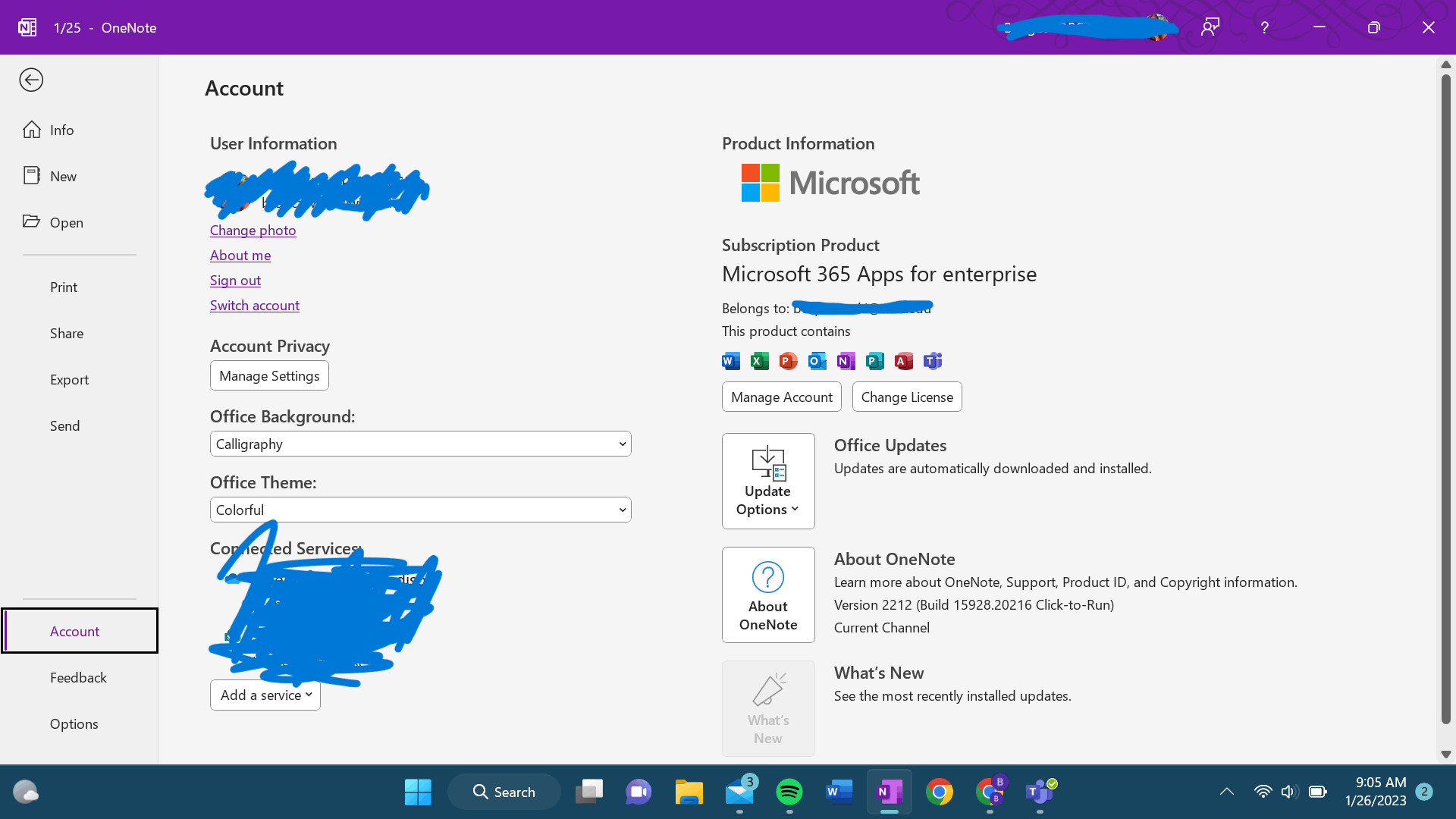Click the back arrow icon
The width and height of the screenshot is (1456, 819).
click(x=31, y=80)
